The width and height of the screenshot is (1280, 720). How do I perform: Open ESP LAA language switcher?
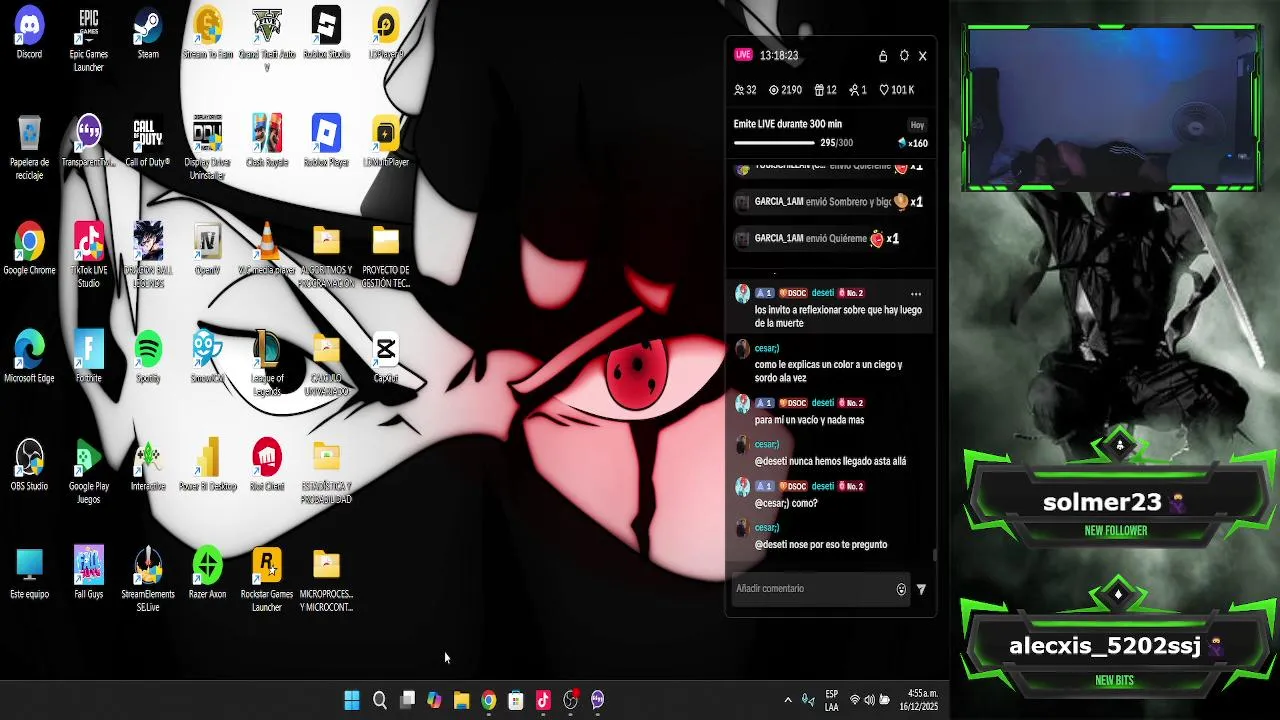pyautogui.click(x=831, y=700)
